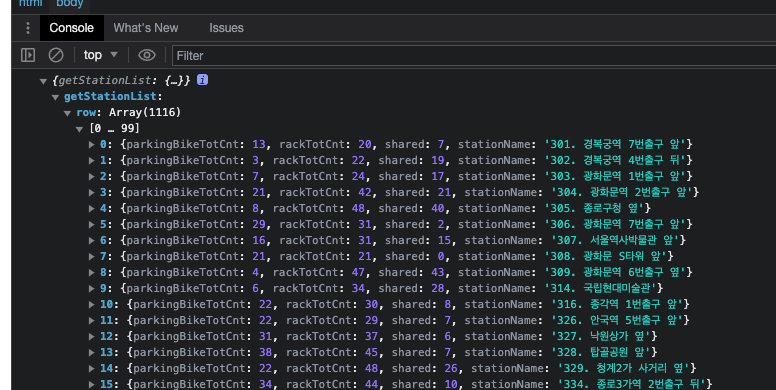
Task: Click station name '306. 광화문역 7번출구 앞'
Action: (615, 224)
